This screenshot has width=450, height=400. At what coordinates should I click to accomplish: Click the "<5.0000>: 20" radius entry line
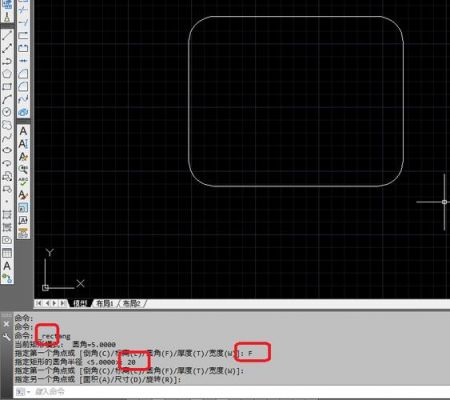[111, 362]
